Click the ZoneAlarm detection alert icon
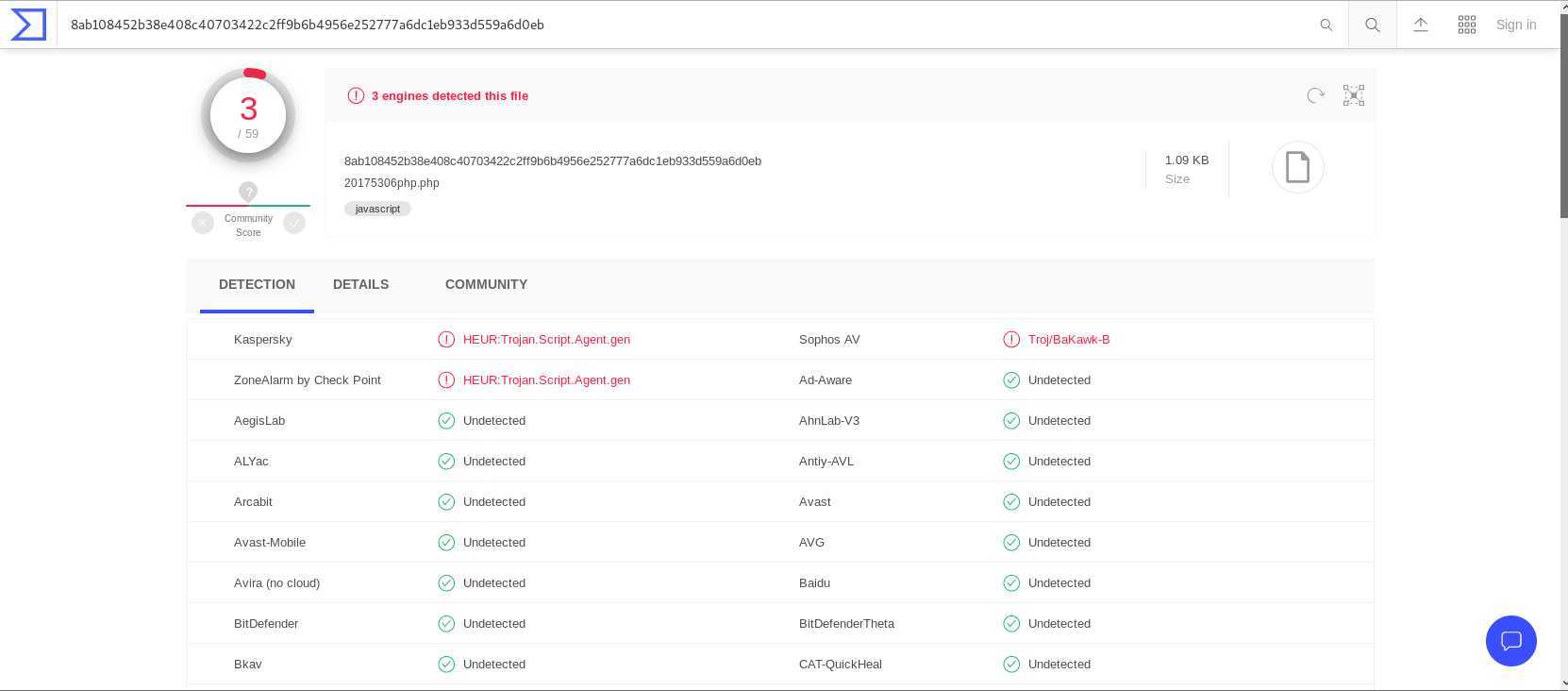This screenshot has width=1568, height=691. click(446, 379)
